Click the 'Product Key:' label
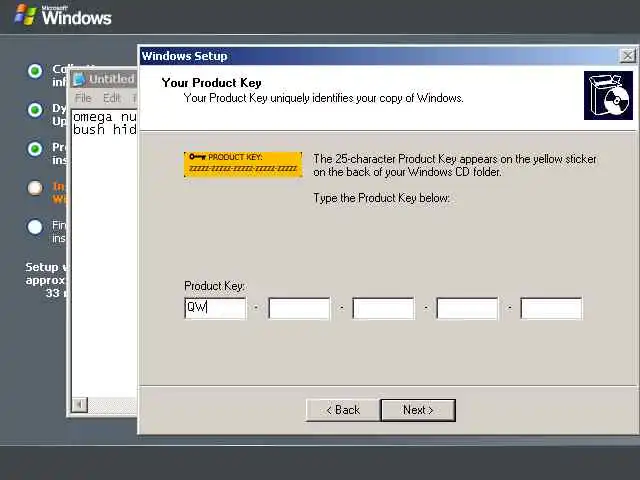 click(215, 286)
